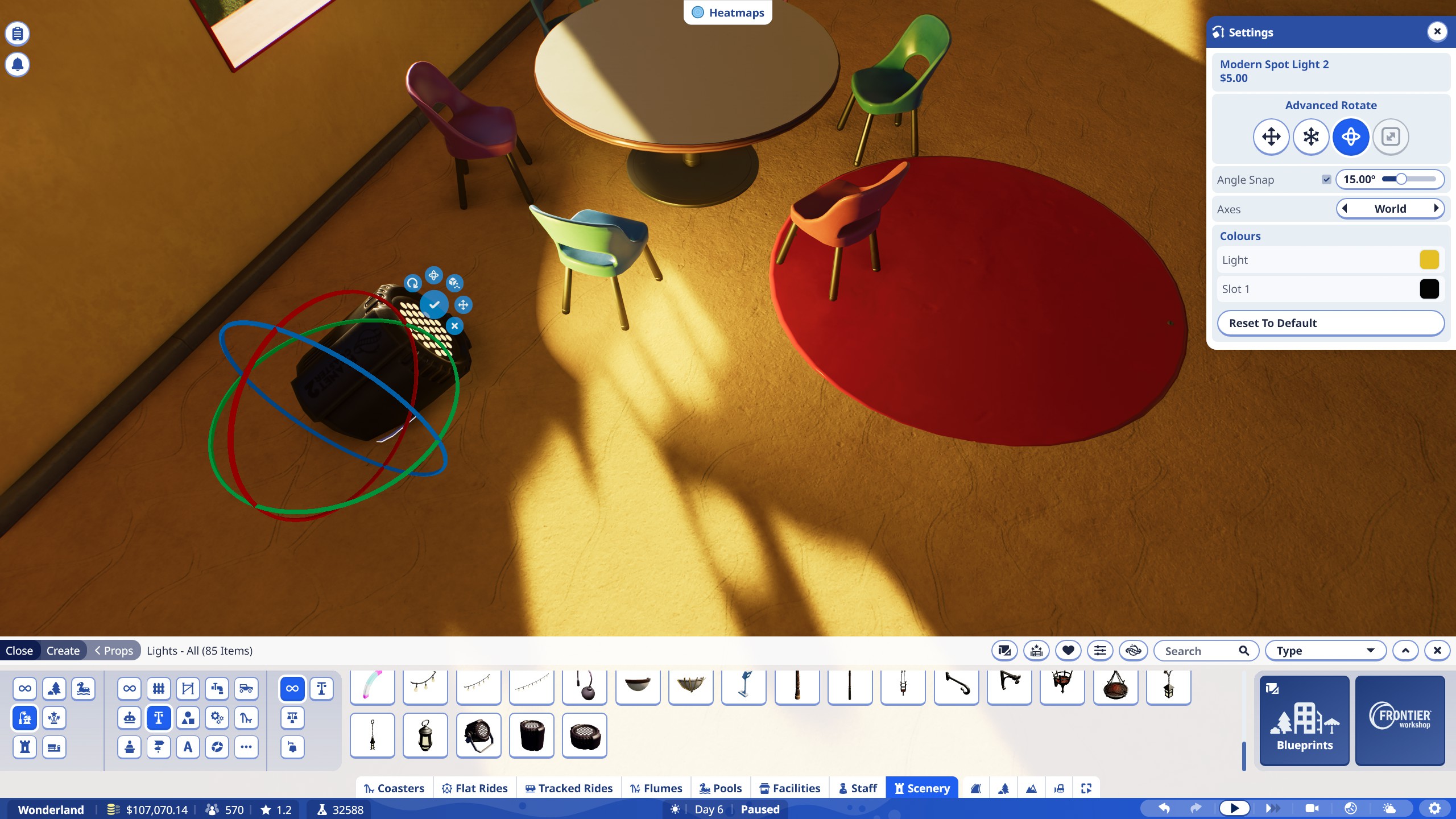Click the Create button

pyautogui.click(x=63, y=651)
